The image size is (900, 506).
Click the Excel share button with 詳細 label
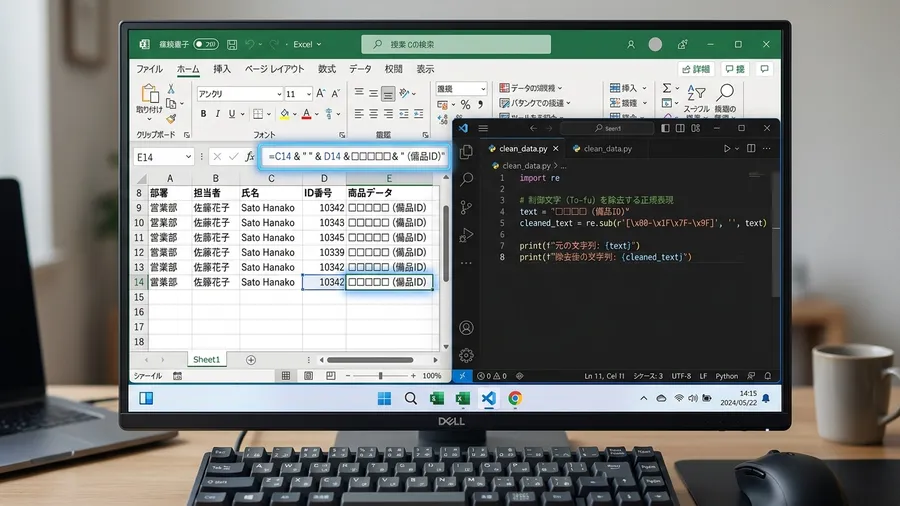pyautogui.click(x=696, y=69)
